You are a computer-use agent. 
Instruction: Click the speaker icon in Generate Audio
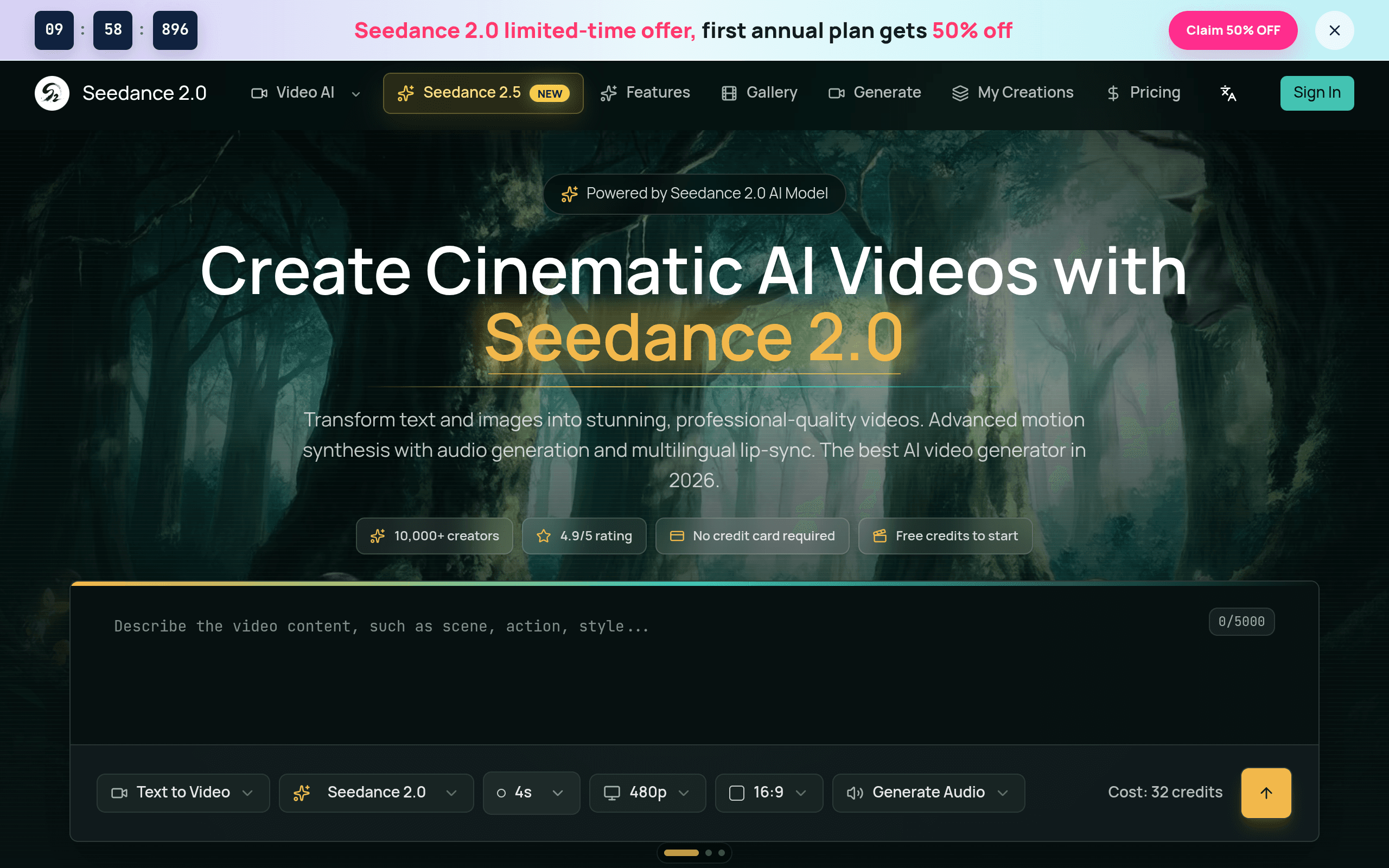pos(855,793)
